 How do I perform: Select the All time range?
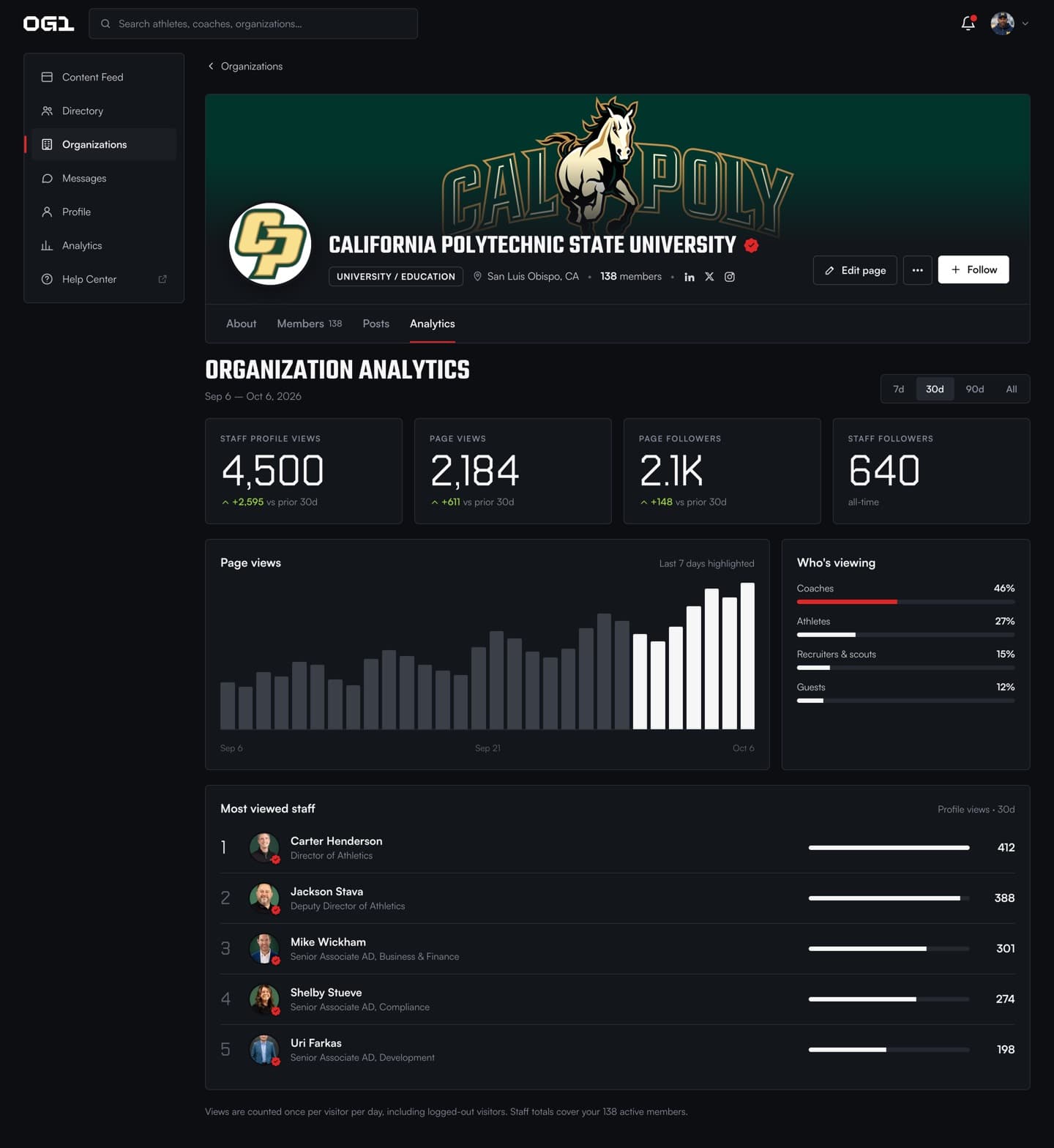tap(1012, 389)
